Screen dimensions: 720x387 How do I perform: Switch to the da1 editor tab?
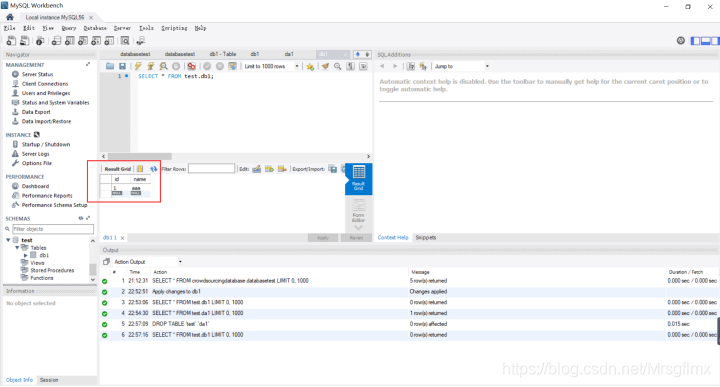coord(289,54)
